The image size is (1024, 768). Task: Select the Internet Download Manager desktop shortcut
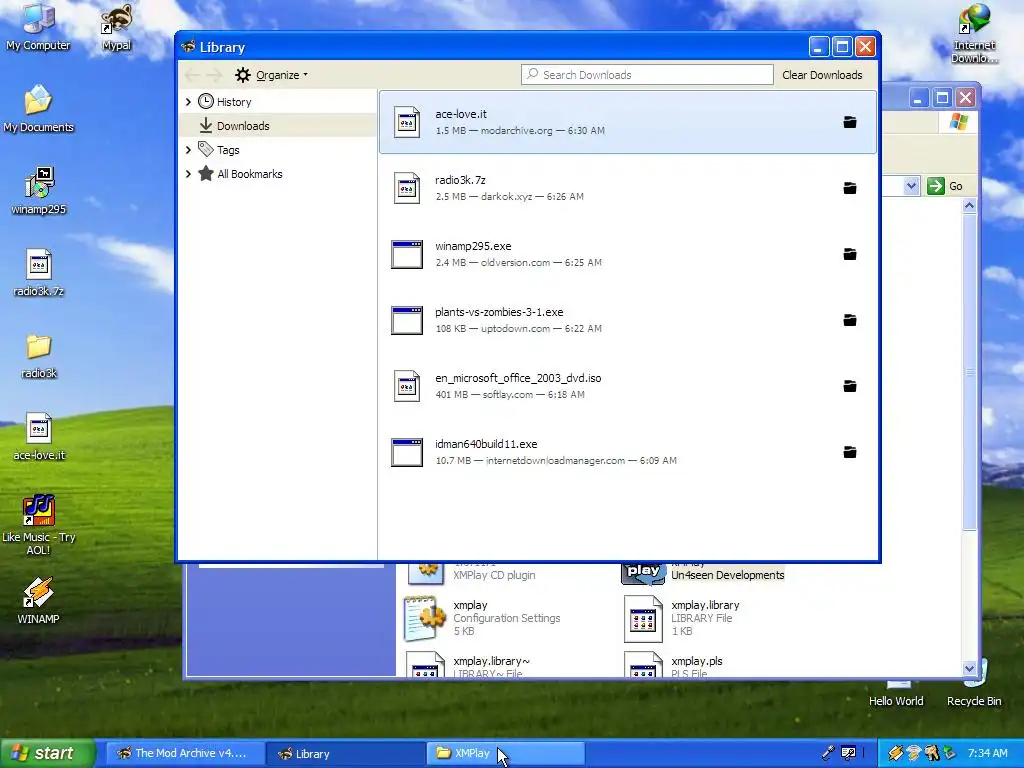pyautogui.click(x=974, y=33)
